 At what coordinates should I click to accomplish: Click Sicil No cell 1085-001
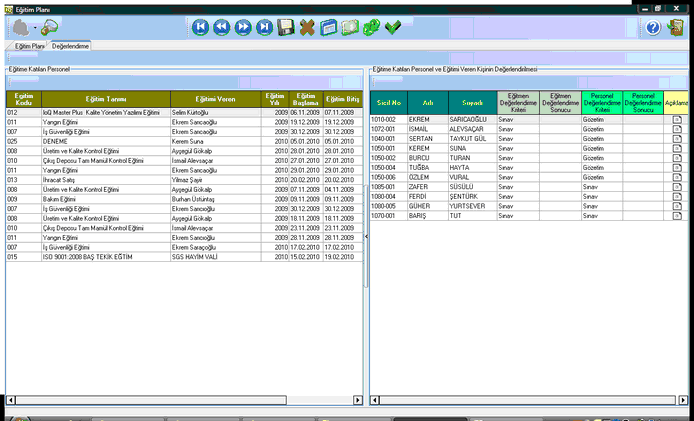click(389, 187)
